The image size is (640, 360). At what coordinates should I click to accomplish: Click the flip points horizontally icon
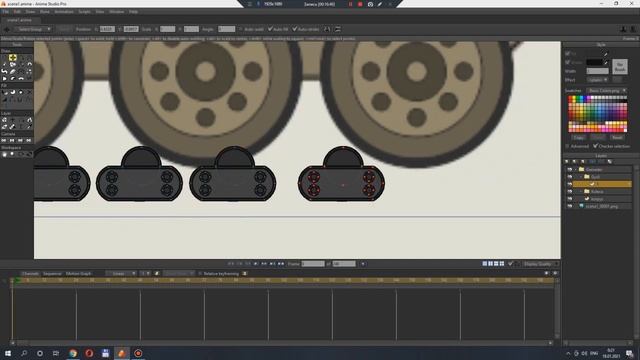pos(327,29)
